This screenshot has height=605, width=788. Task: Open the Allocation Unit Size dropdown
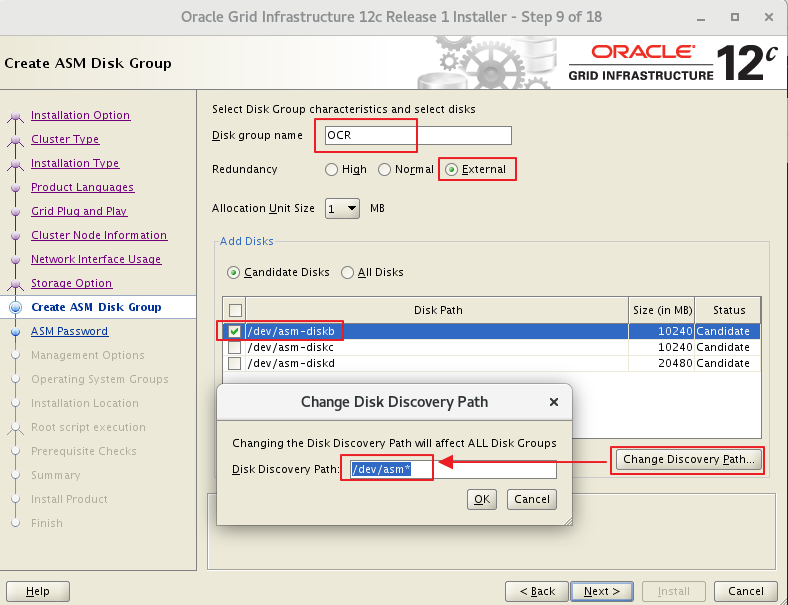(x=341, y=208)
